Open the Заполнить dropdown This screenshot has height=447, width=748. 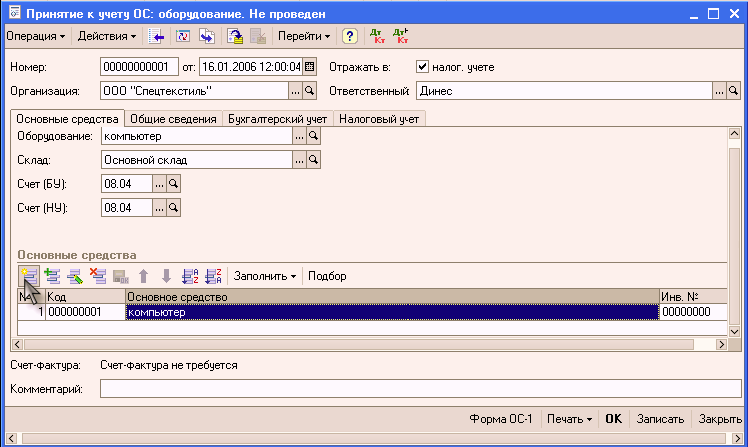click(265, 276)
